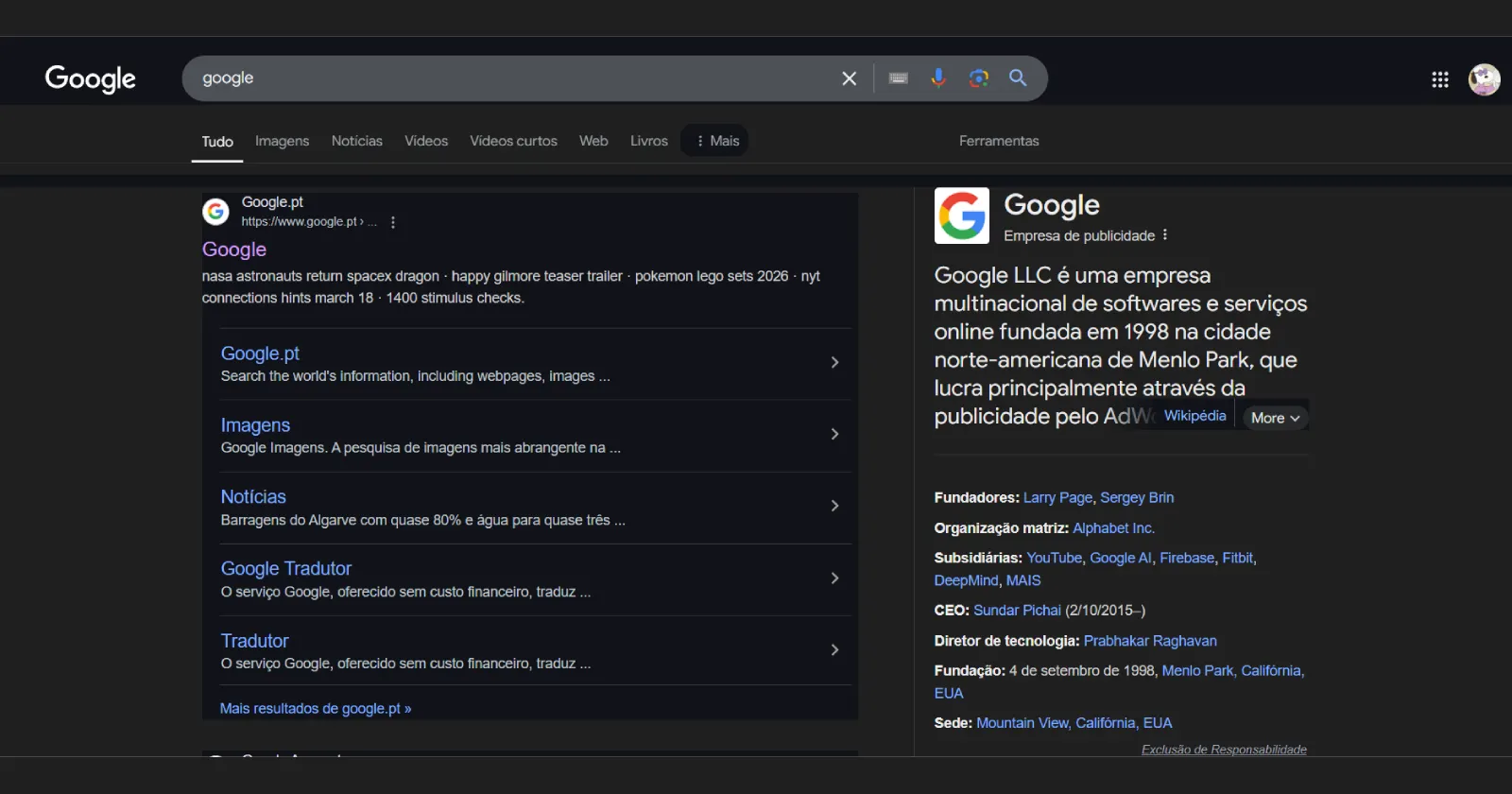This screenshot has width=1512, height=794.
Task: Expand arrow on Google.pt sitelink row
Action: click(834, 362)
